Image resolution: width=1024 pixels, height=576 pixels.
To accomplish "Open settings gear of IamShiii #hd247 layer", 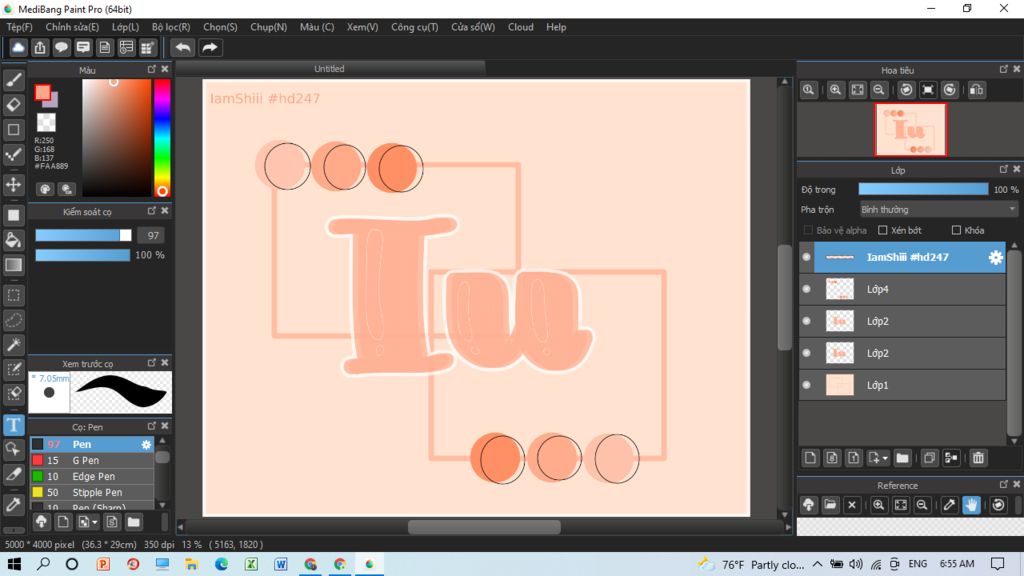I will tap(995, 257).
